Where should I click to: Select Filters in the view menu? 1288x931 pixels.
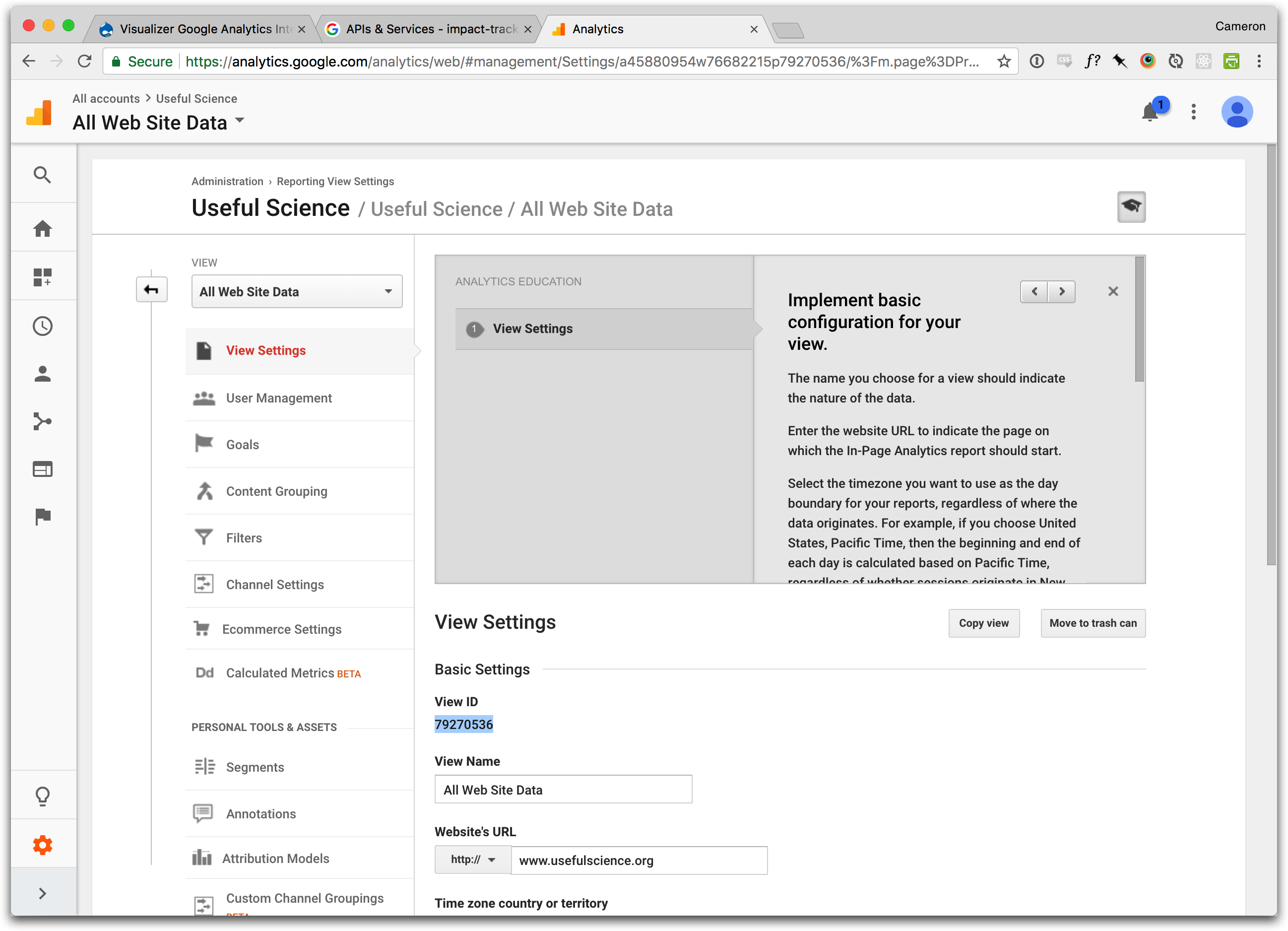tap(244, 538)
